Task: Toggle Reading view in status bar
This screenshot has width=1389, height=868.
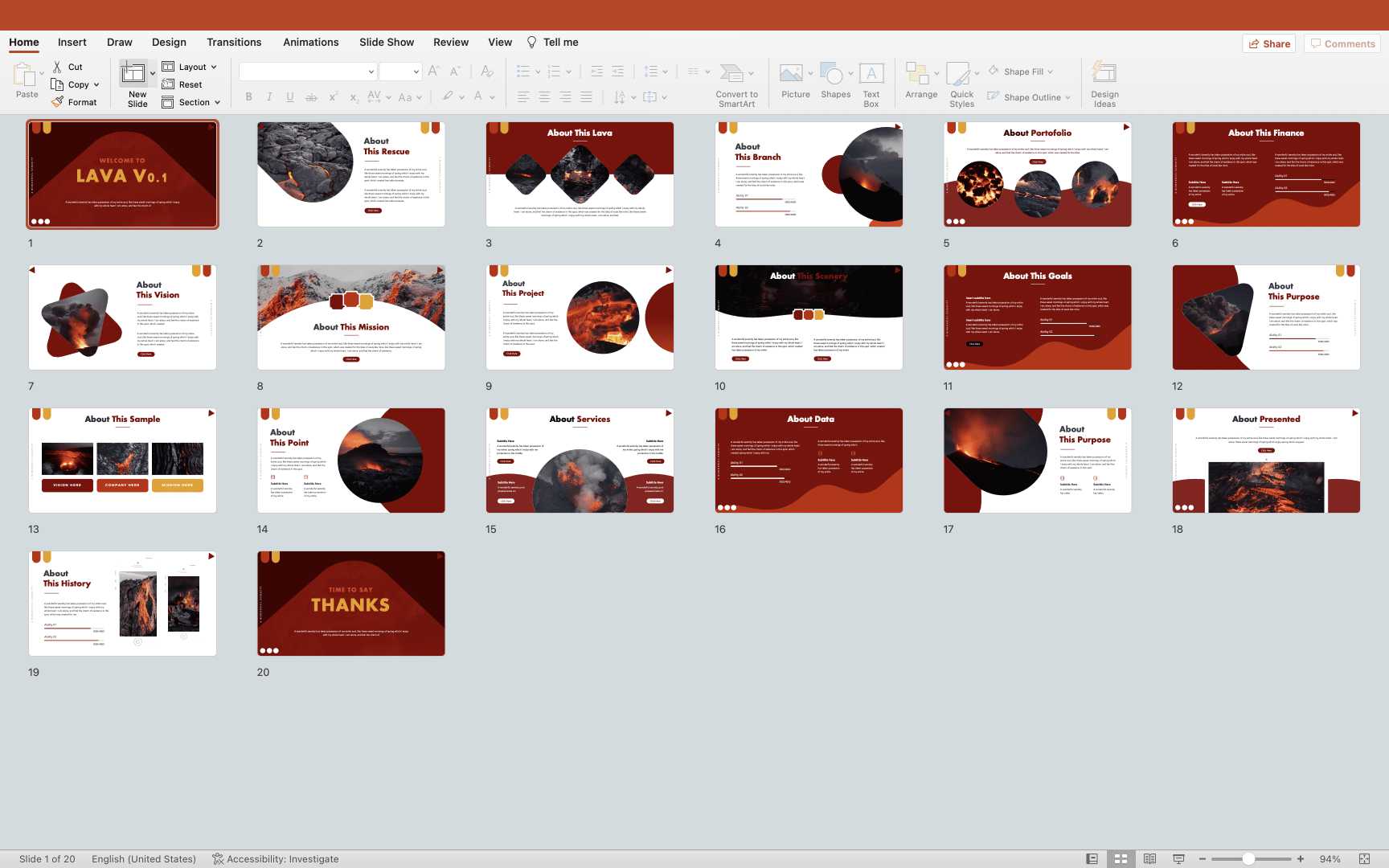Action: [x=1149, y=859]
